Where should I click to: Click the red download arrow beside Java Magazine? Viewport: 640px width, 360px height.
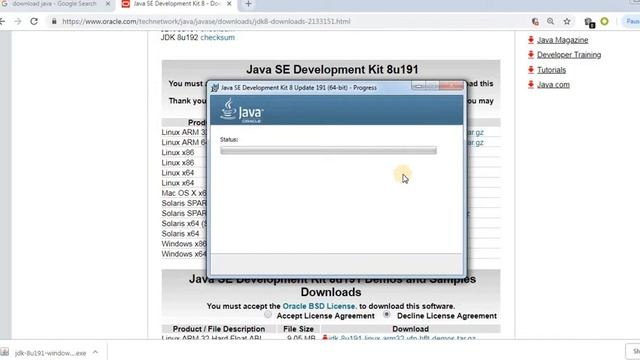[531, 40]
